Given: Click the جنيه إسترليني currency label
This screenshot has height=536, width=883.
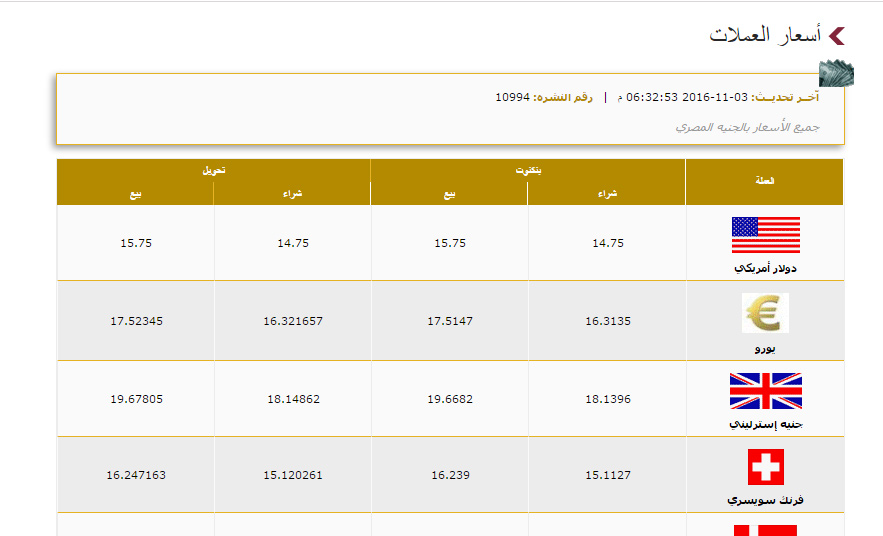Looking at the screenshot, I should tap(765, 424).
